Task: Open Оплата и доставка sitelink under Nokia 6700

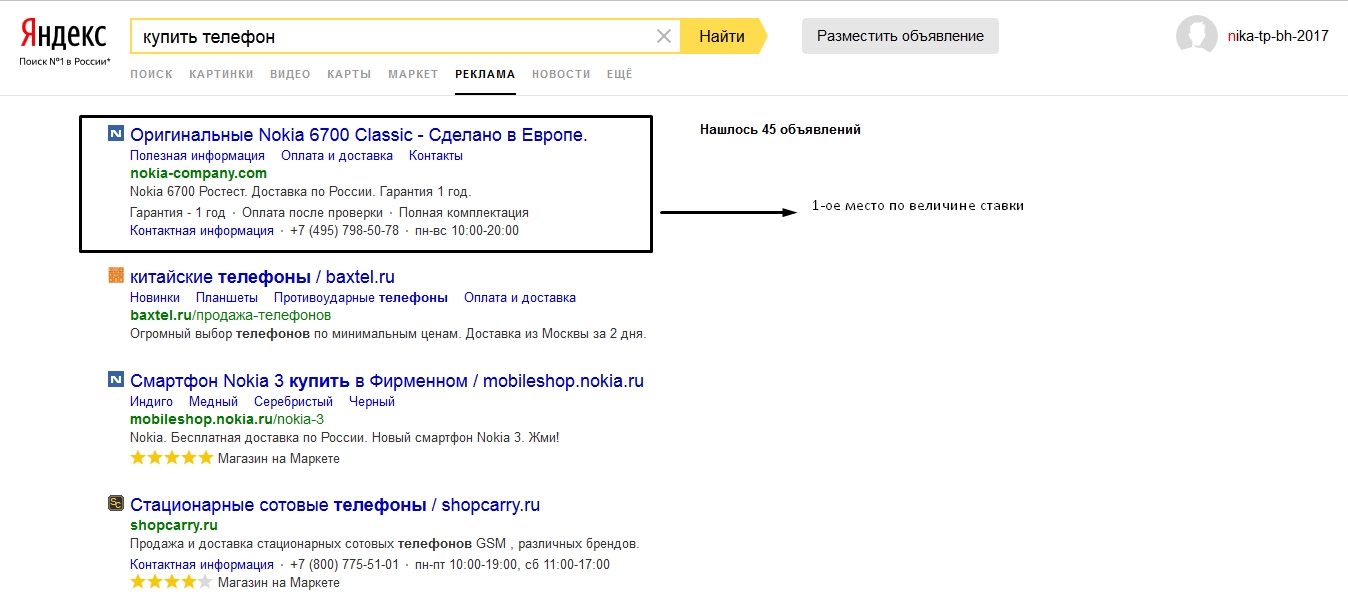Action: pos(337,155)
